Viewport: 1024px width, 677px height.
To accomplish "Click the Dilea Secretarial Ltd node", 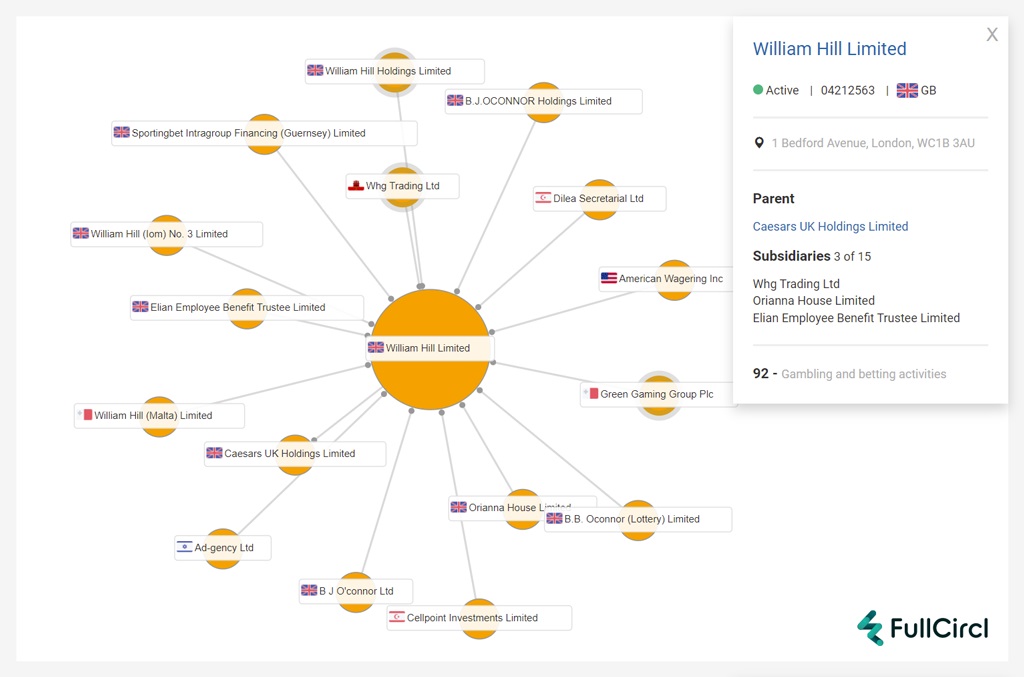I will click(600, 198).
